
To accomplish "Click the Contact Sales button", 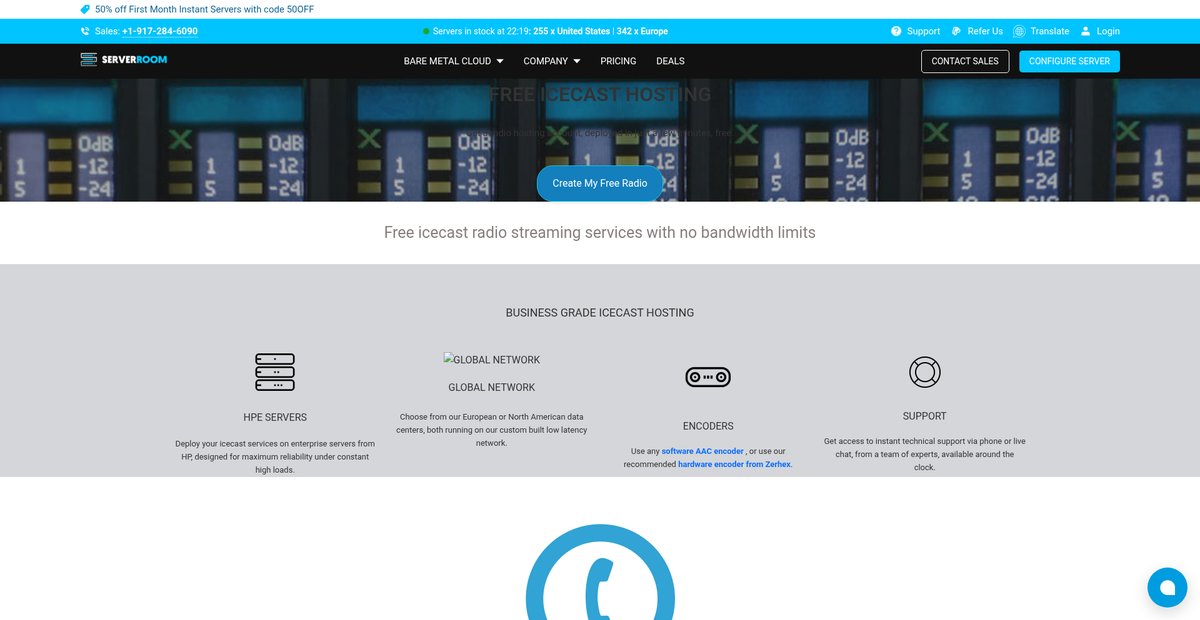I will (965, 61).
